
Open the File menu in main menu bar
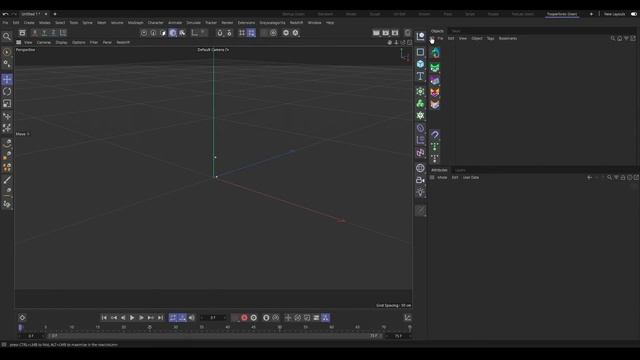click(5, 23)
